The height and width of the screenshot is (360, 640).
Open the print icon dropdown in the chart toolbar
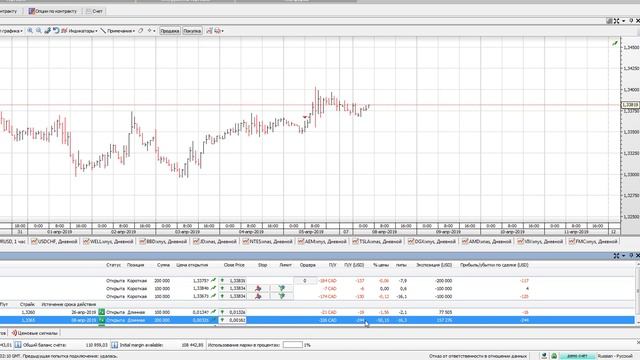coord(219,31)
